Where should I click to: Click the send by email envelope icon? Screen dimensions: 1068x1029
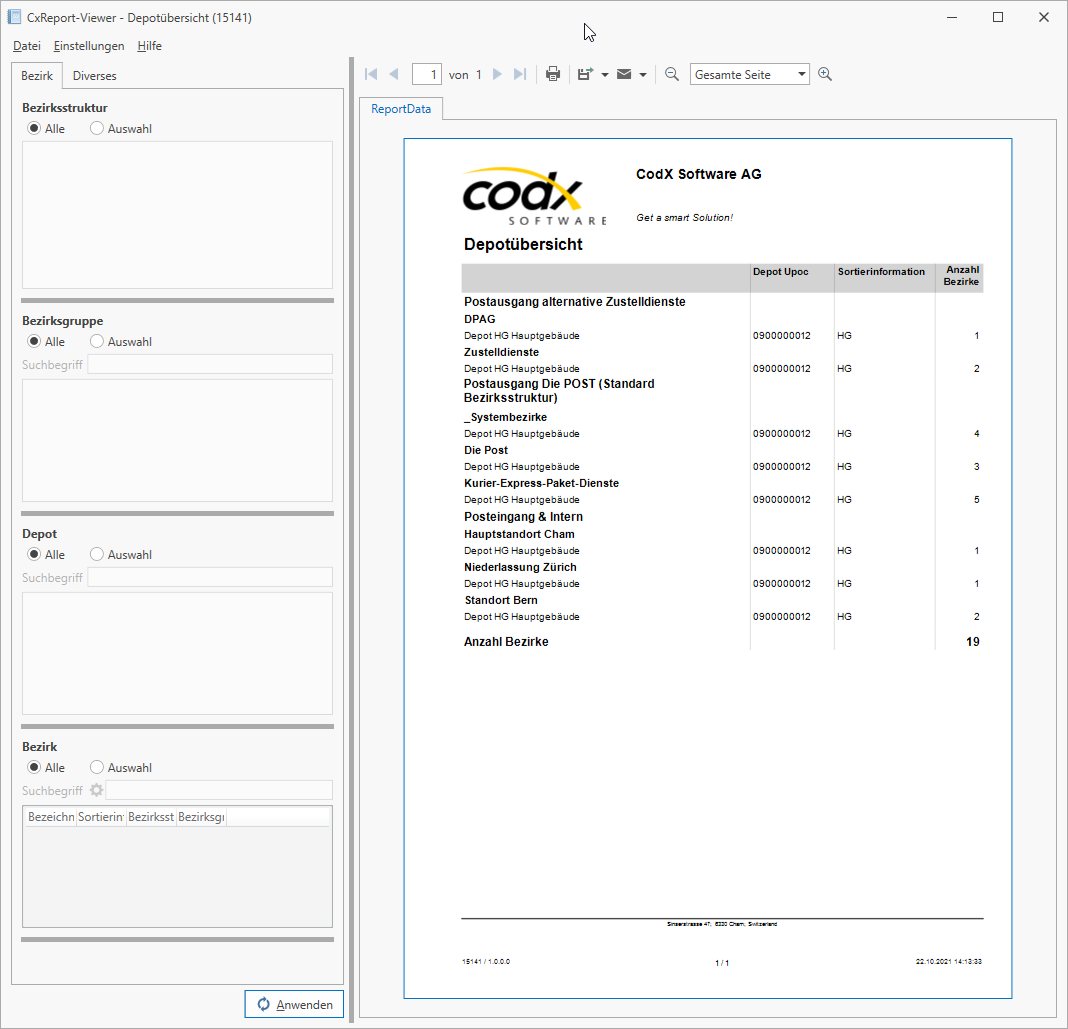[x=624, y=75]
